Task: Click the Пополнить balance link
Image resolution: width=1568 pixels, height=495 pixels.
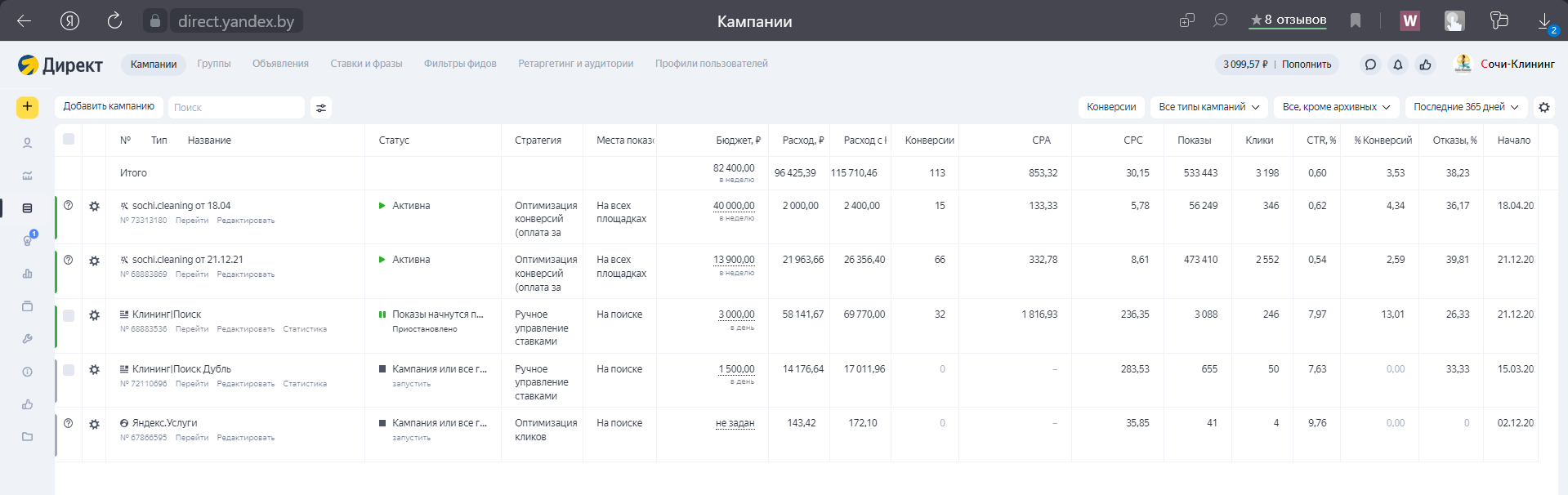Action: pos(1306,65)
